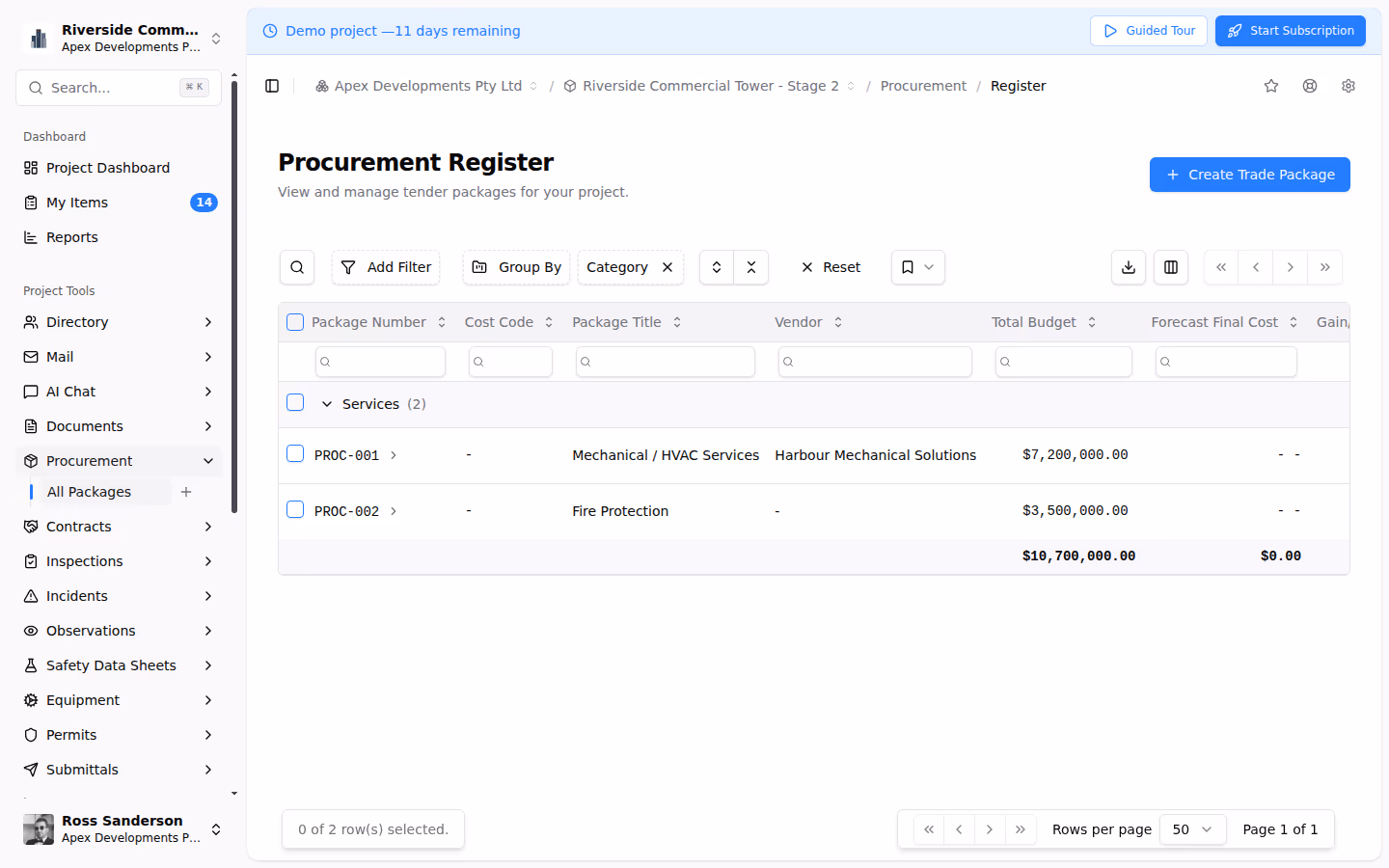This screenshot has height=868, width=1389.
Task: Click the Vendor filter input field
Action: (x=874, y=361)
